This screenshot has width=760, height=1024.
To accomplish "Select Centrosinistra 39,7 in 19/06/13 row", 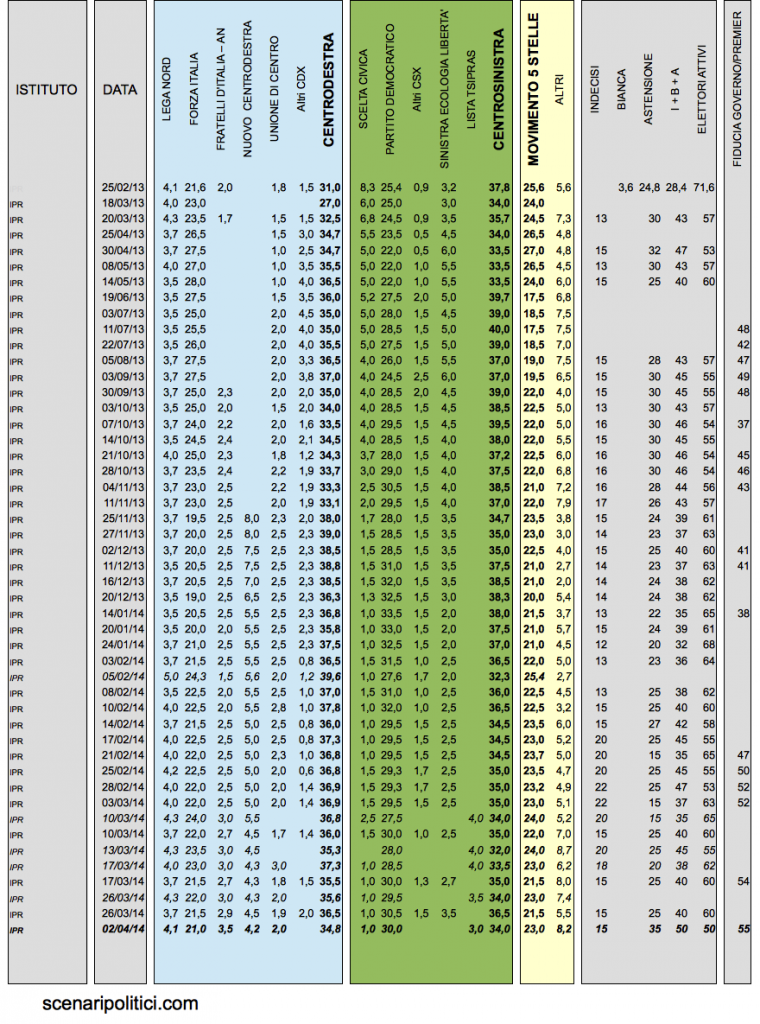I will coord(499,298).
